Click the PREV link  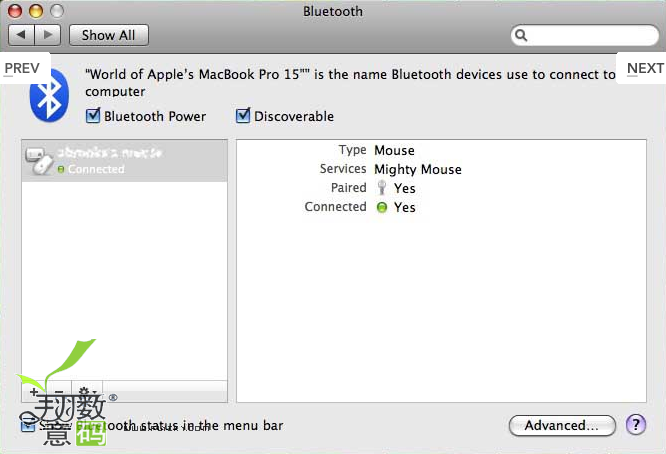[22, 68]
